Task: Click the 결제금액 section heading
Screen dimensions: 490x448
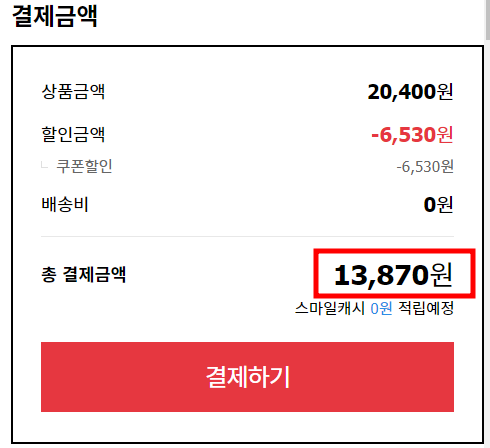Action: (x=55, y=16)
